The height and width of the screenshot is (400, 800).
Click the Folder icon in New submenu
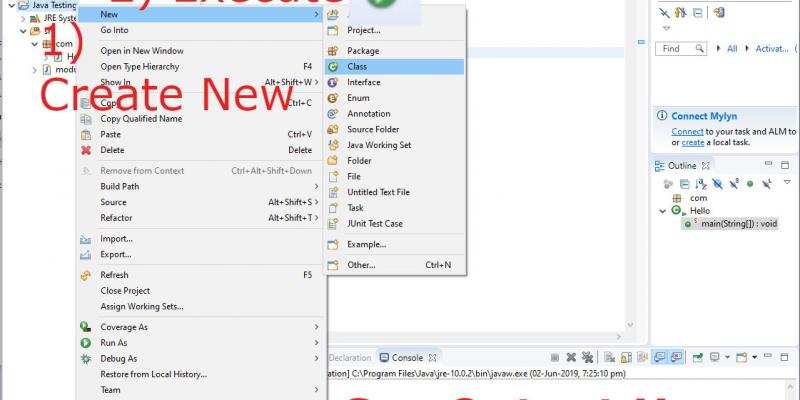(333, 161)
